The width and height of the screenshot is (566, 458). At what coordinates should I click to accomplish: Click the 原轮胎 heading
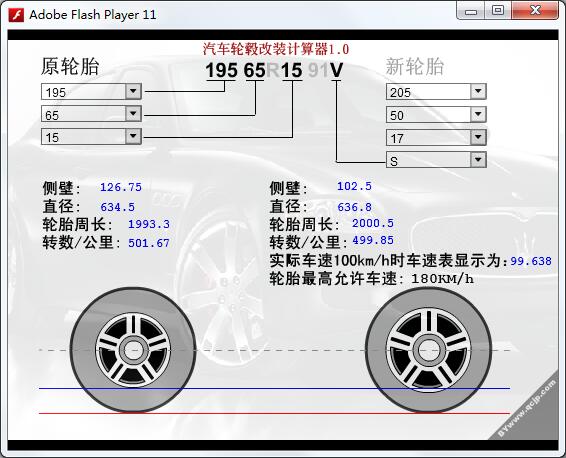coord(70,66)
